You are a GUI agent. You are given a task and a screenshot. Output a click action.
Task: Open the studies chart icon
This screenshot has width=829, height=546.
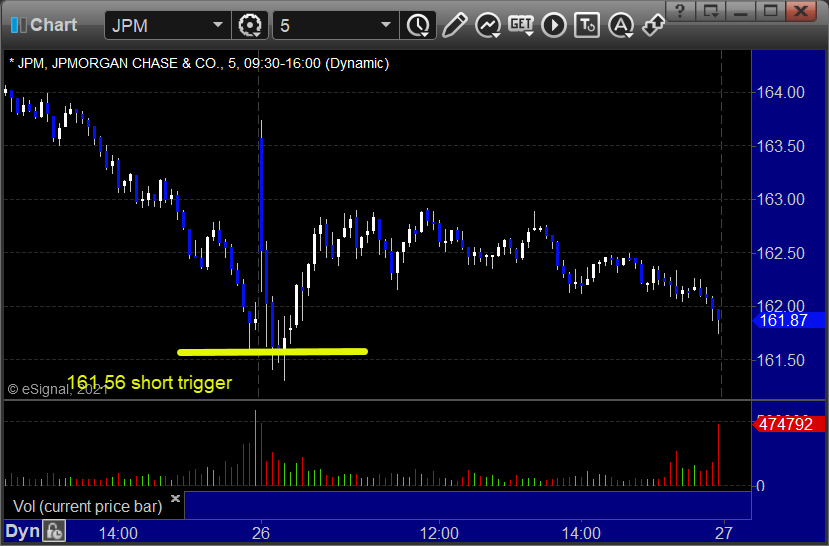pyautogui.click(x=487, y=25)
